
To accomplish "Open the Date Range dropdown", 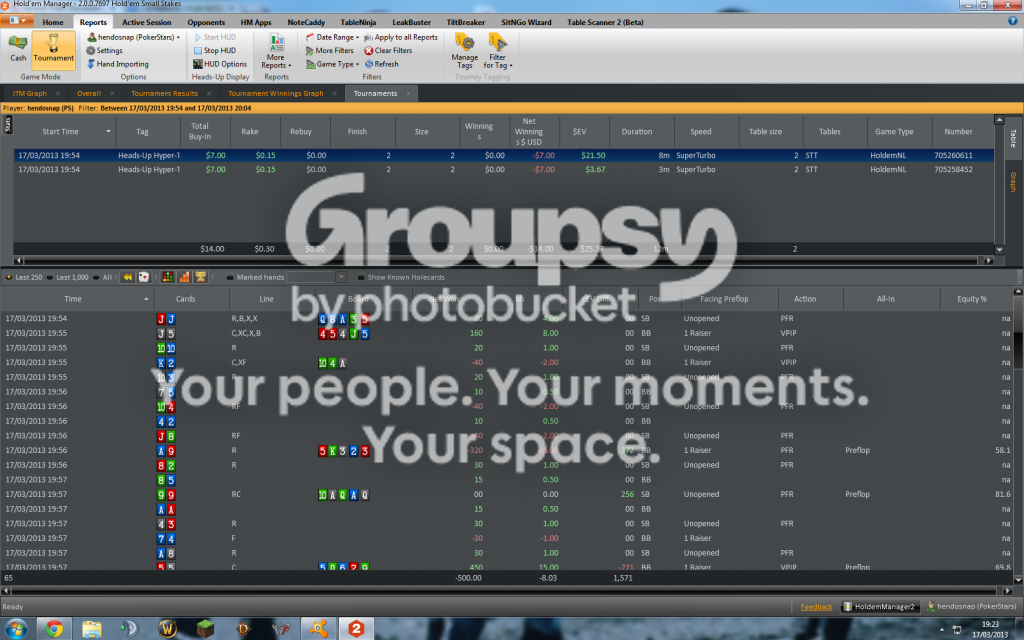I will tap(332, 37).
